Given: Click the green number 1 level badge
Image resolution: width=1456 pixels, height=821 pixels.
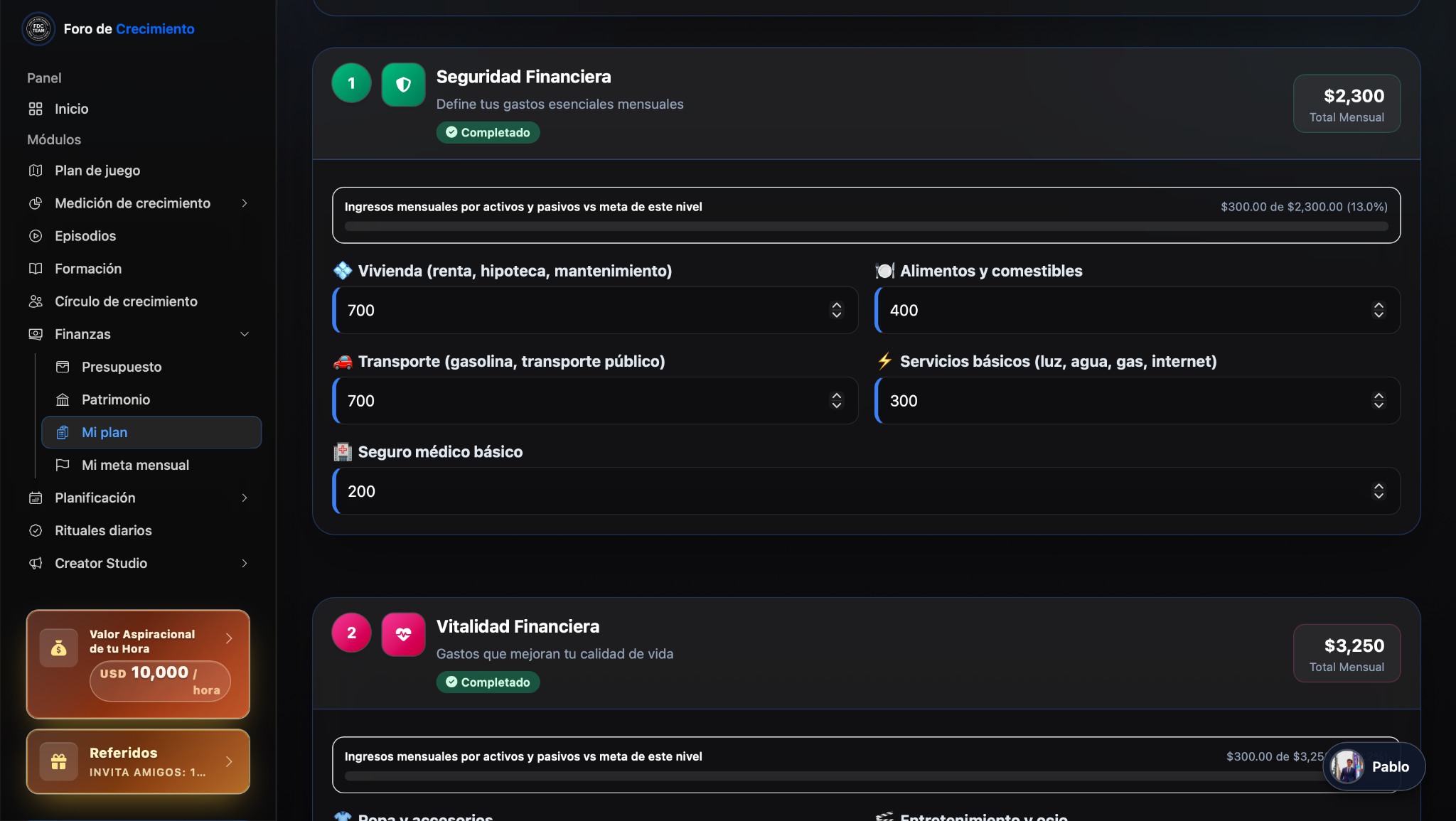Looking at the screenshot, I should coord(351,83).
